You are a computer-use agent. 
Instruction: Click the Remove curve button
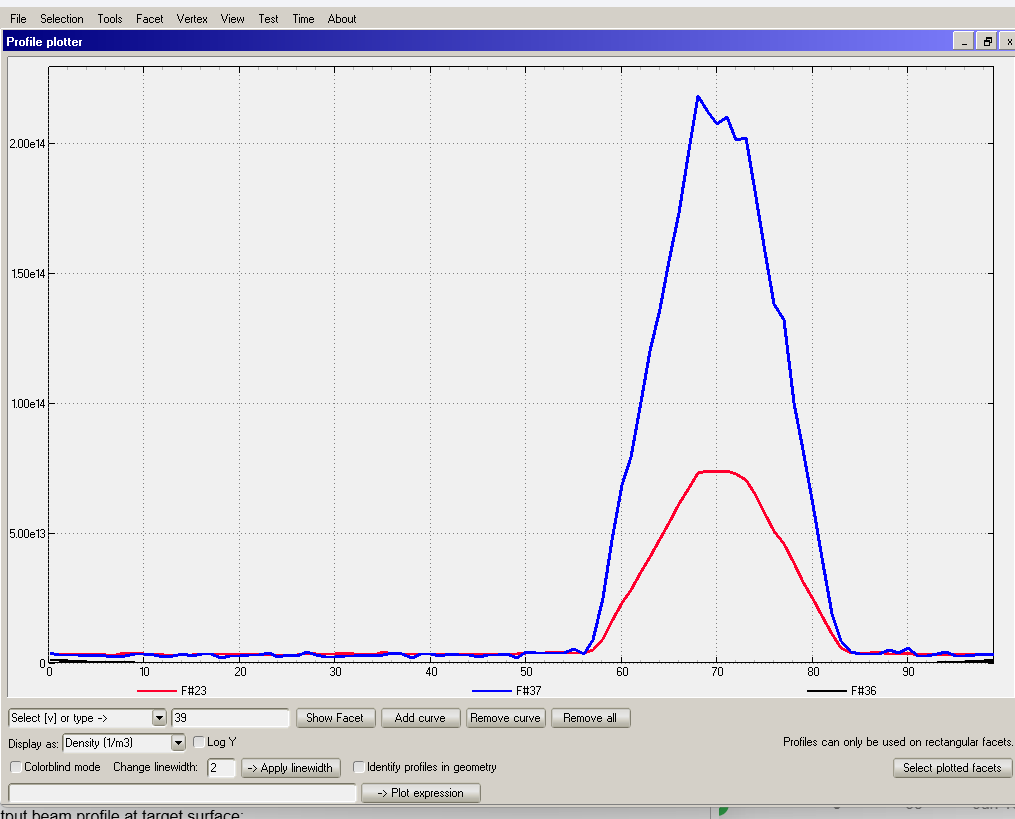[505, 718]
